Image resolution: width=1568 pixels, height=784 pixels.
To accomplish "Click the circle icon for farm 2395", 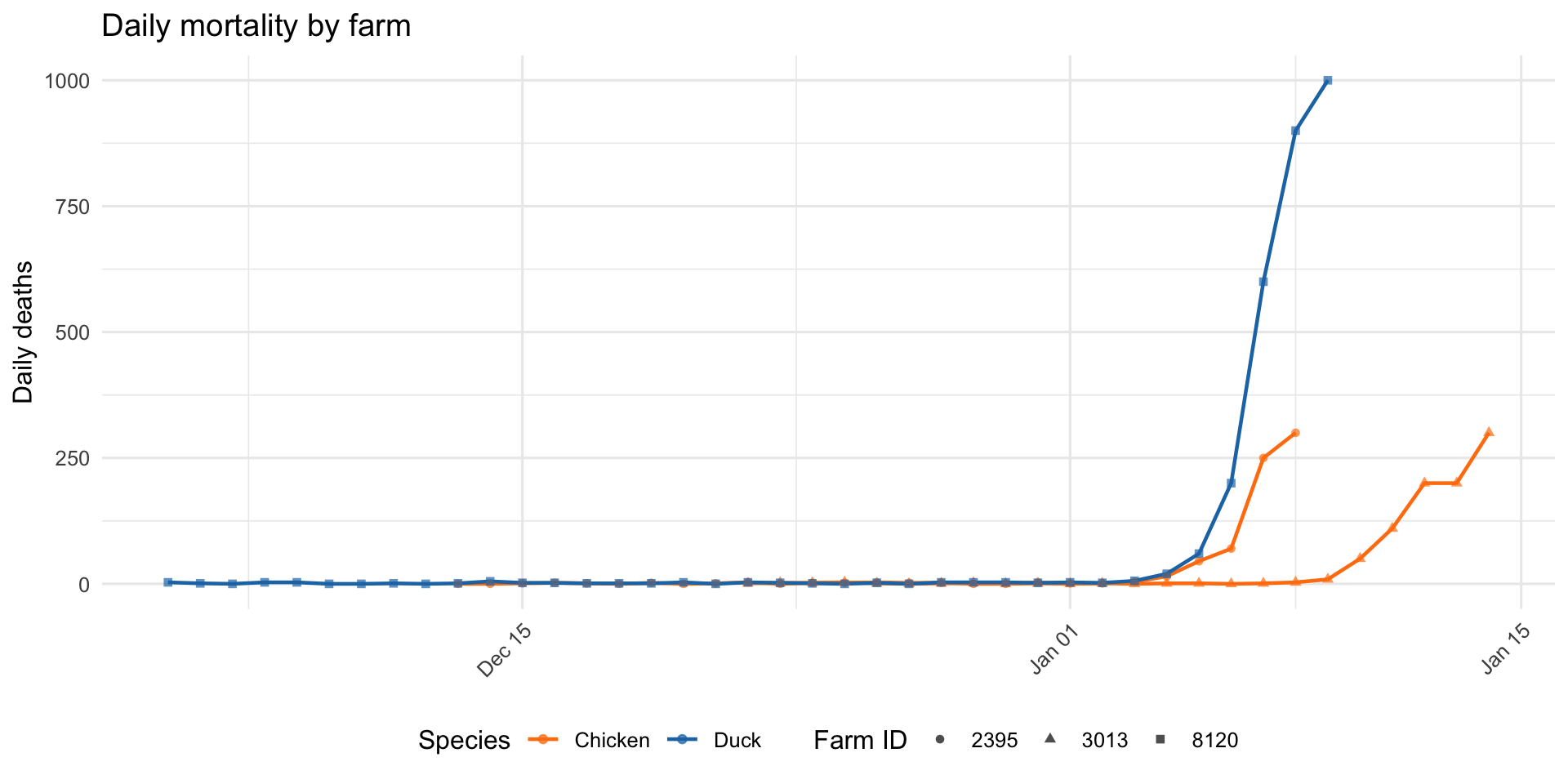I will click(940, 740).
